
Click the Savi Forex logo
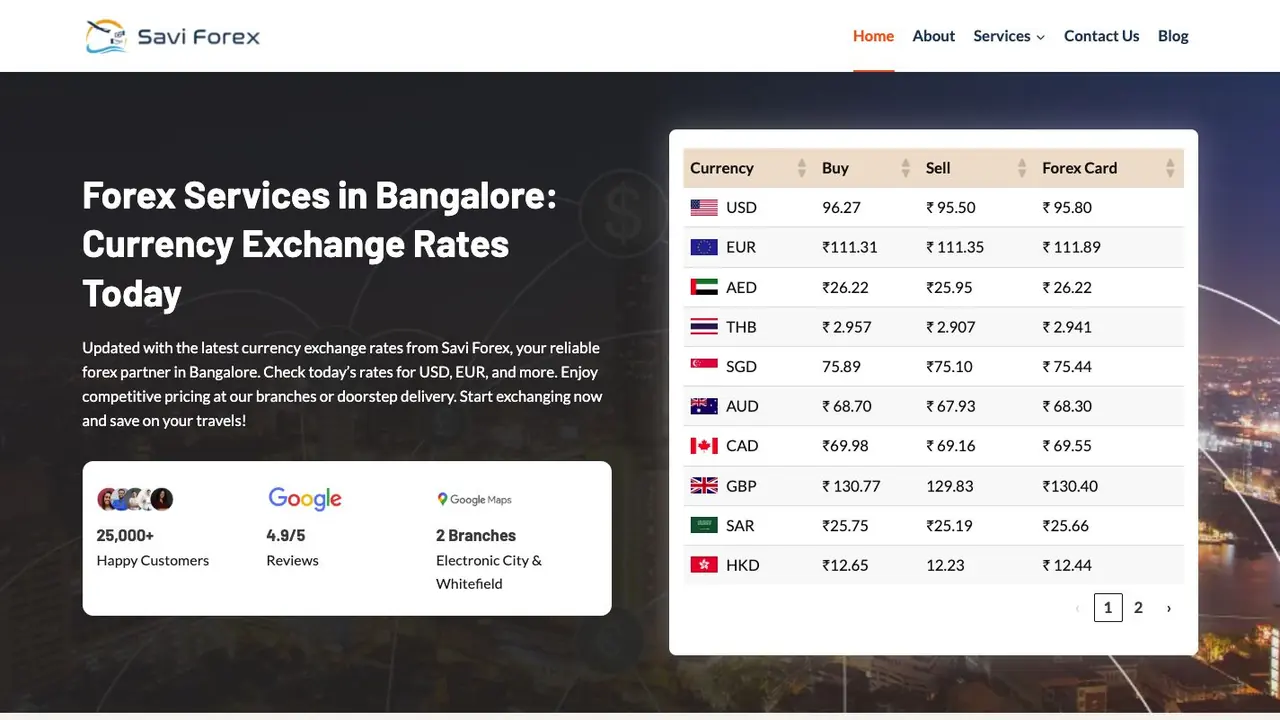tap(172, 36)
